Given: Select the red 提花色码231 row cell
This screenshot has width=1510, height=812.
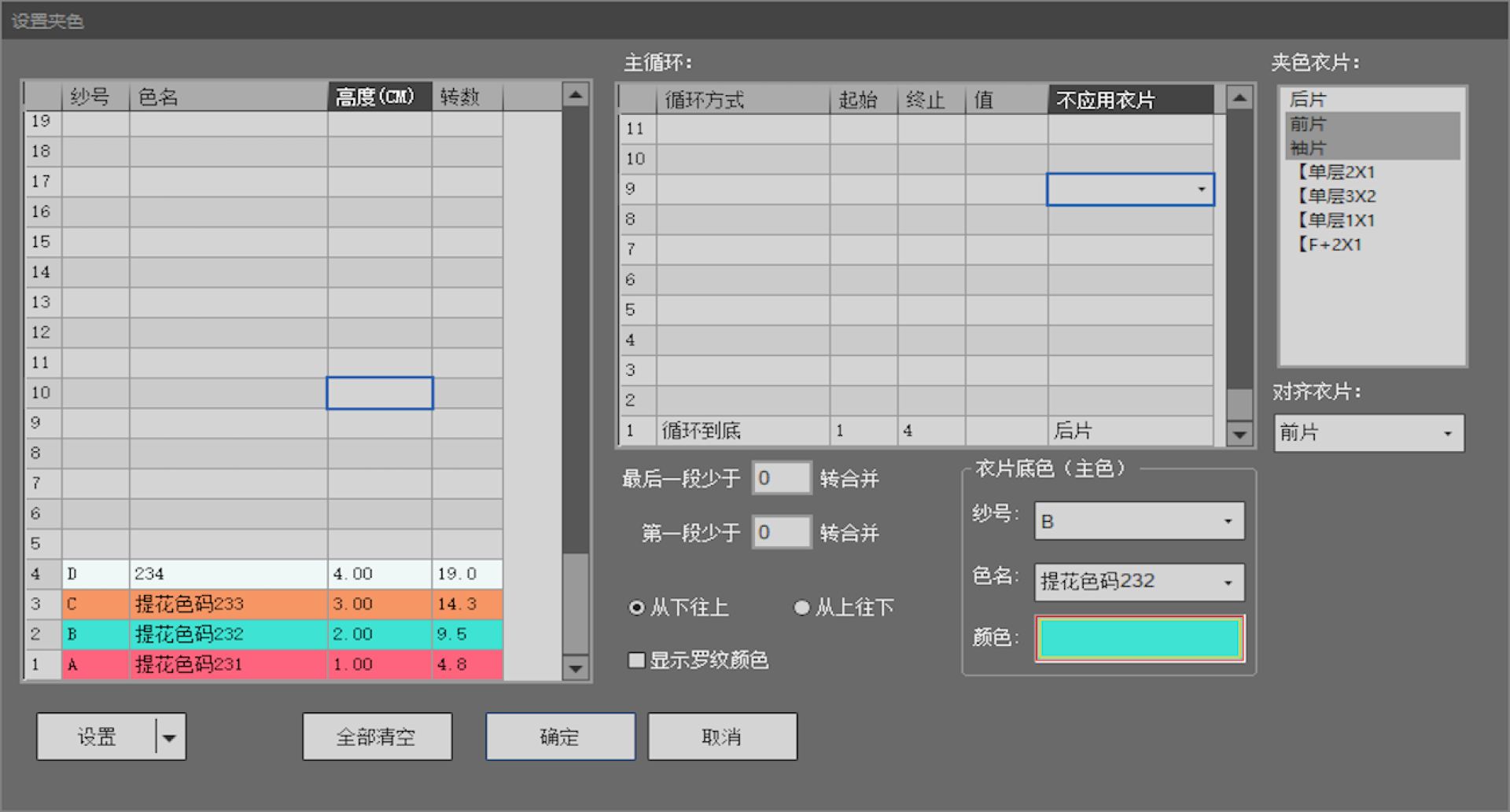Looking at the screenshot, I should tap(228, 665).
